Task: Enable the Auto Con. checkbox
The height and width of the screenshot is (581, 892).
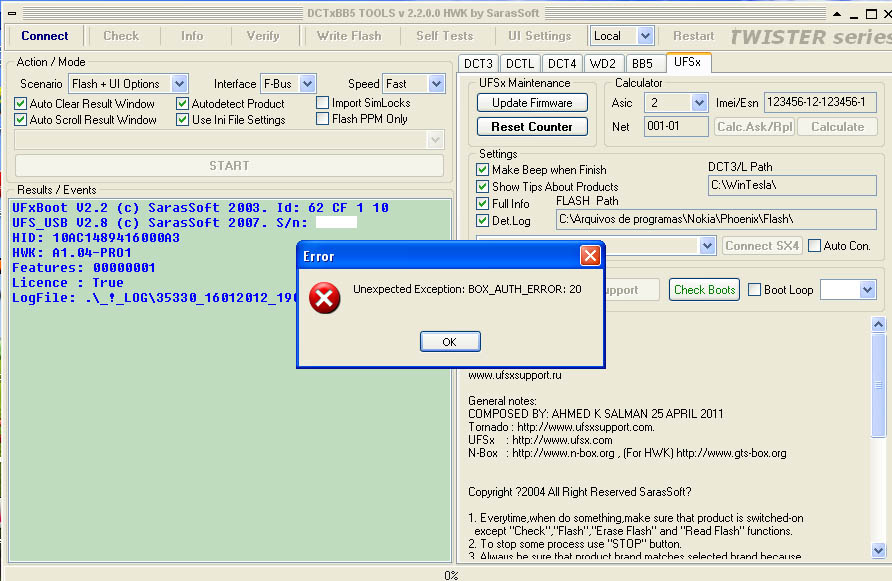Action: click(815, 245)
